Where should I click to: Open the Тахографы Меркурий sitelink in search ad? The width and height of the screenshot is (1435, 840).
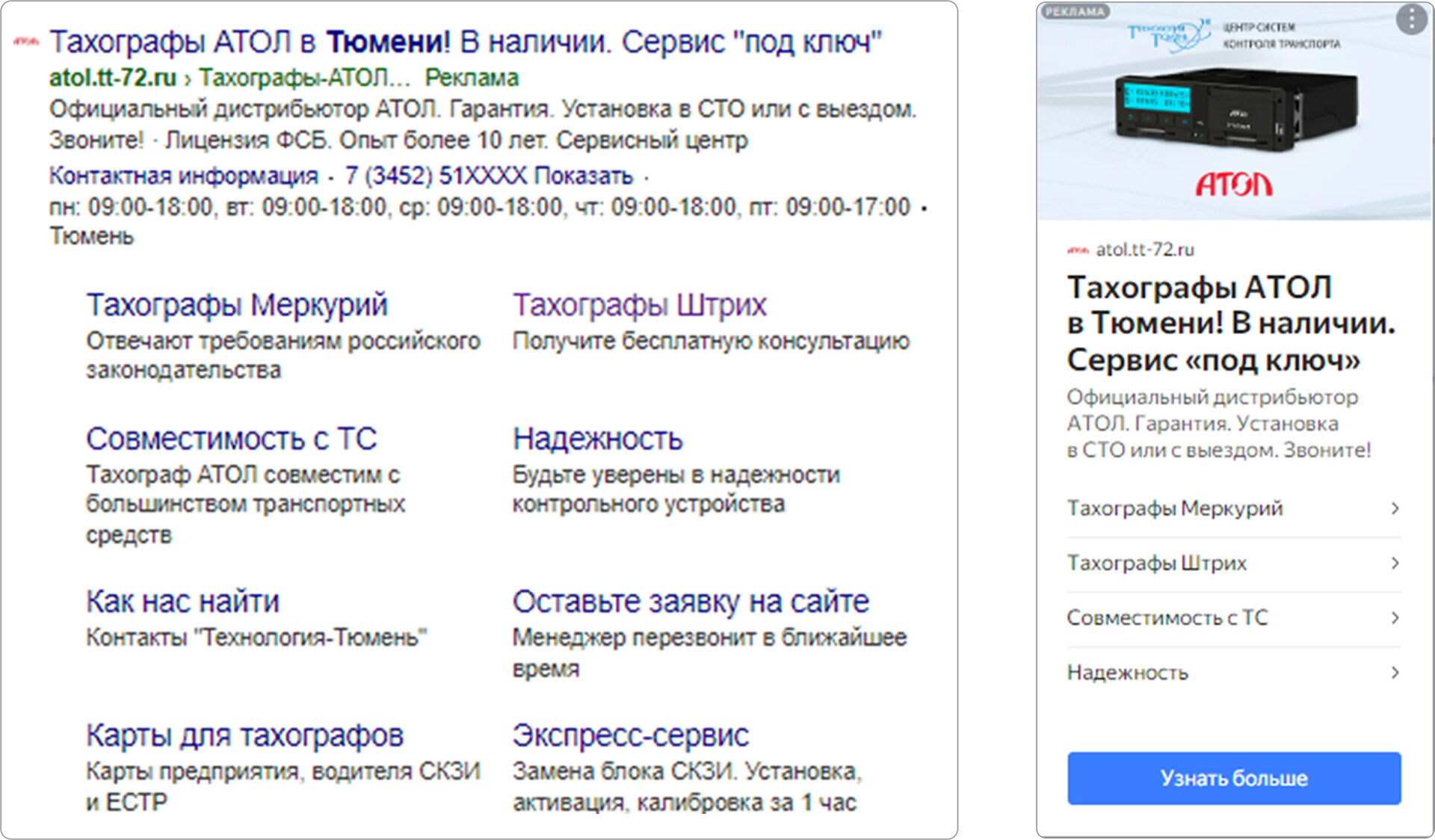click(x=237, y=304)
